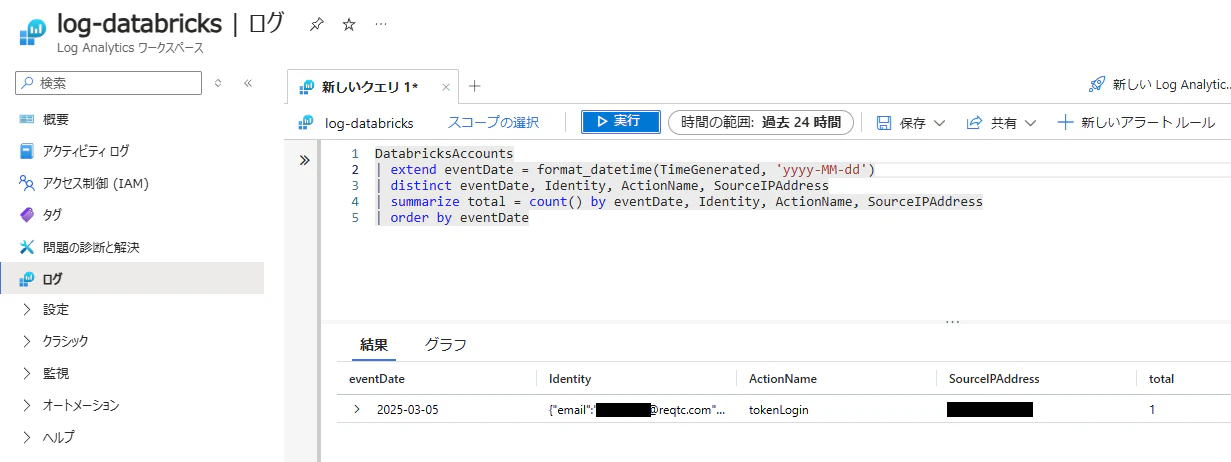Screen dimensions: 1231x462
Task: Open the 新しい Log Analytics rocket link
Action: pyautogui.click(x=1159, y=85)
